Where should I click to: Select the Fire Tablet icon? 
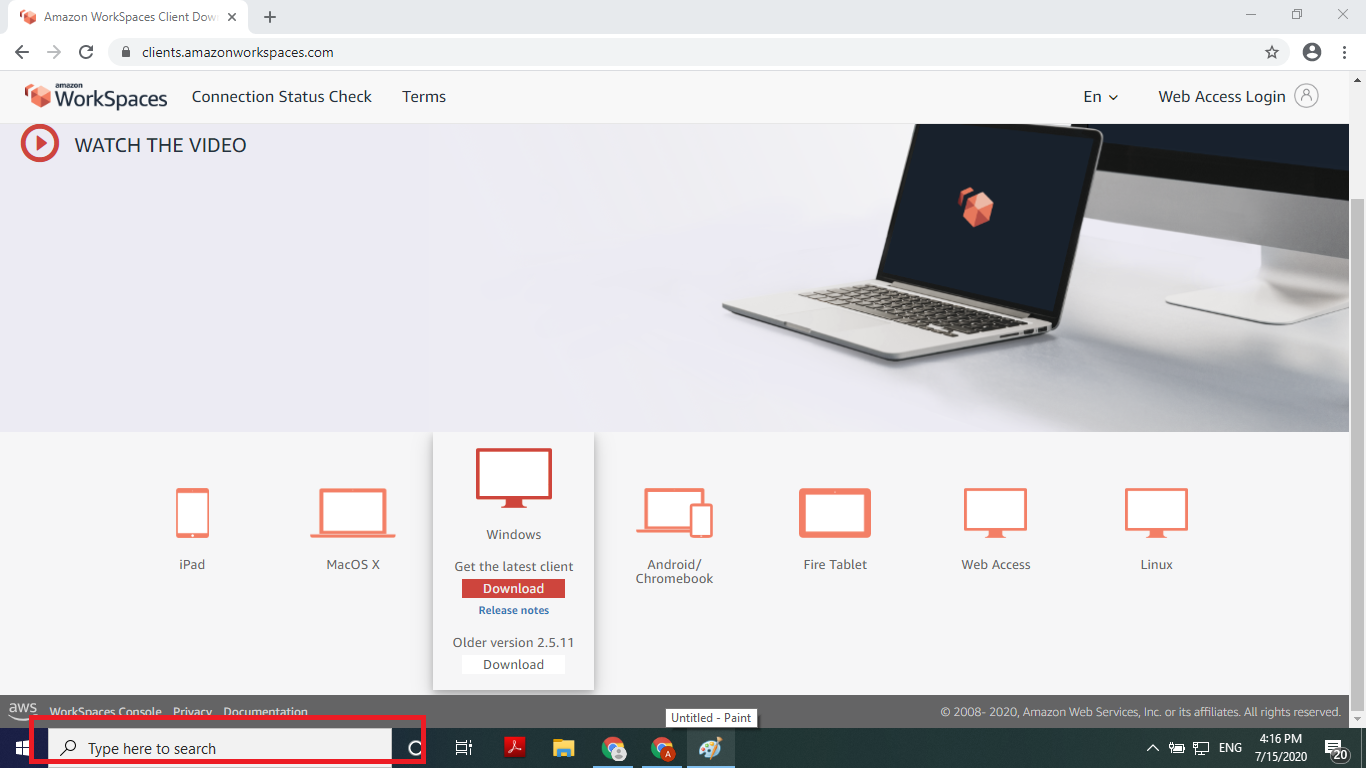click(835, 513)
